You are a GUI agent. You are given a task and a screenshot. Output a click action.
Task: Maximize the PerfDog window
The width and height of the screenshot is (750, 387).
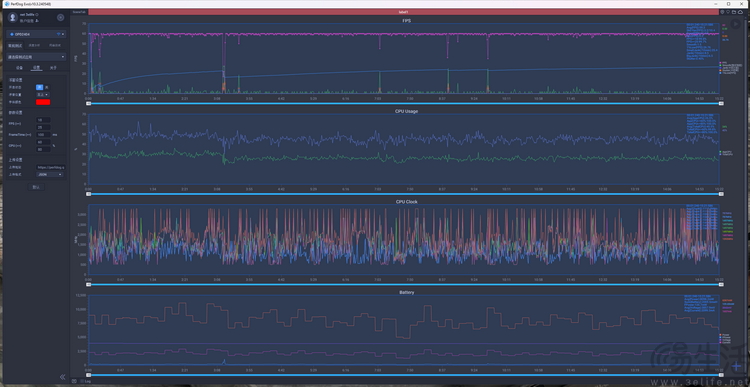(x=728, y=3)
